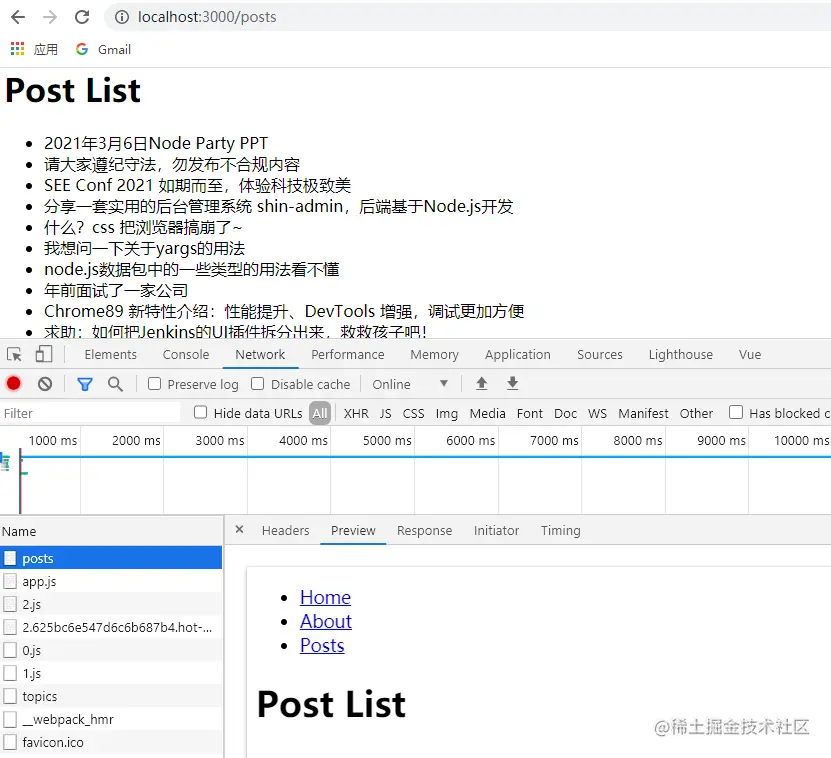
Task: Go forward with the browser forward arrow
Action: point(50,17)
